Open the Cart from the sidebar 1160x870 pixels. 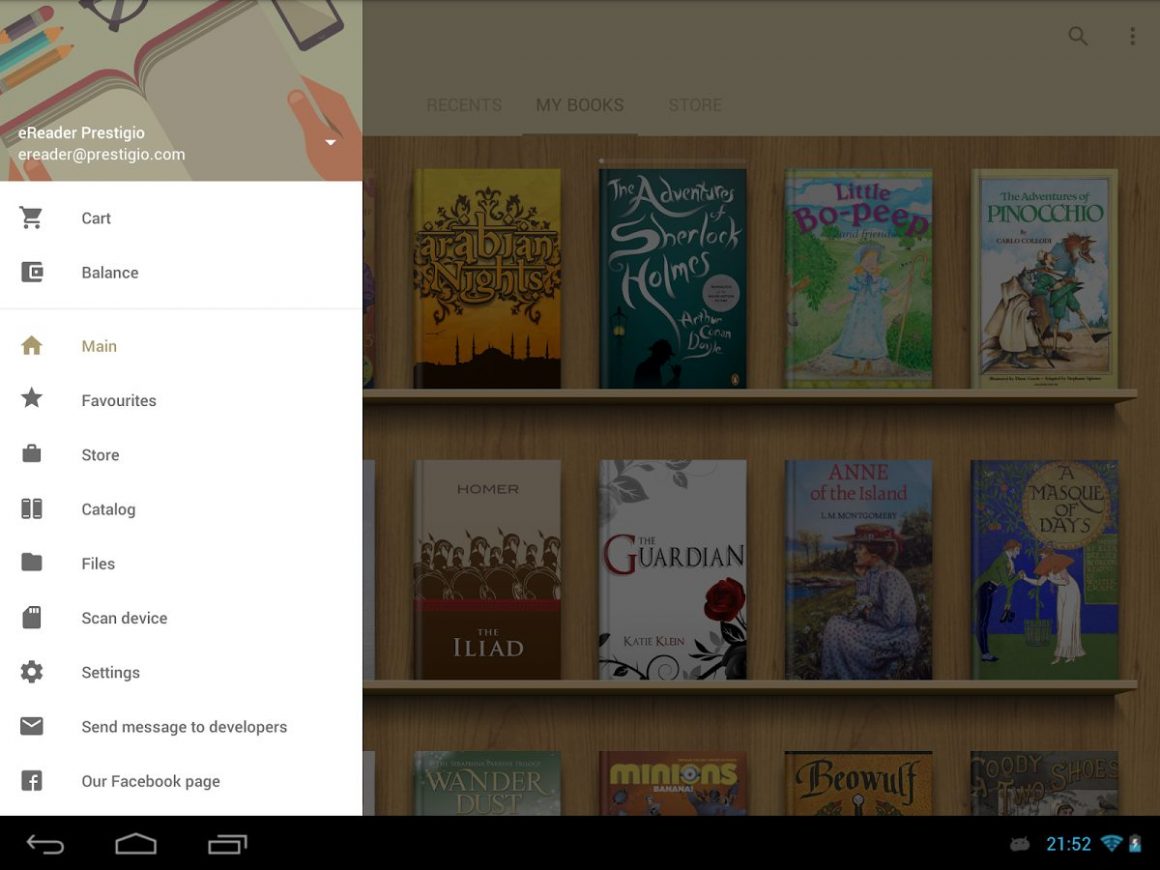click(96, 218)
